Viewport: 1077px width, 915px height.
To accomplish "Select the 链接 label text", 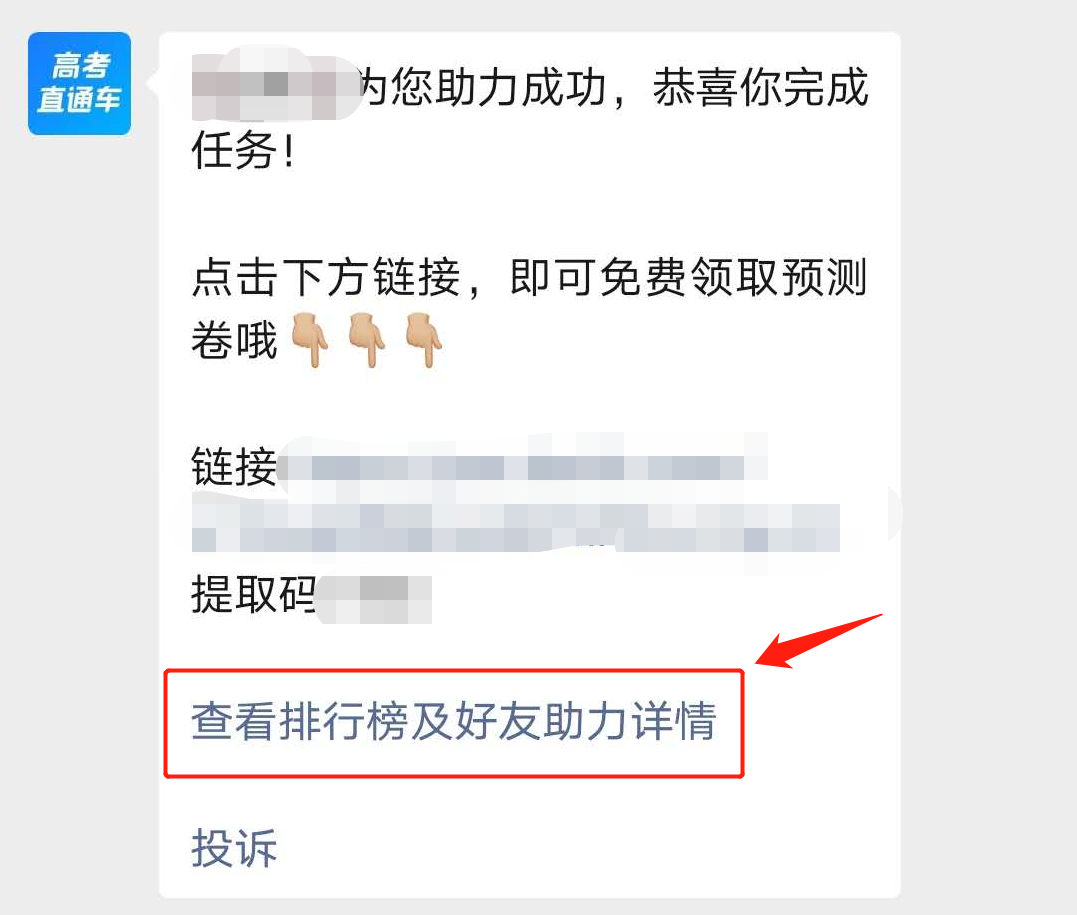I will pyautogui.click(x=234, y=466).
